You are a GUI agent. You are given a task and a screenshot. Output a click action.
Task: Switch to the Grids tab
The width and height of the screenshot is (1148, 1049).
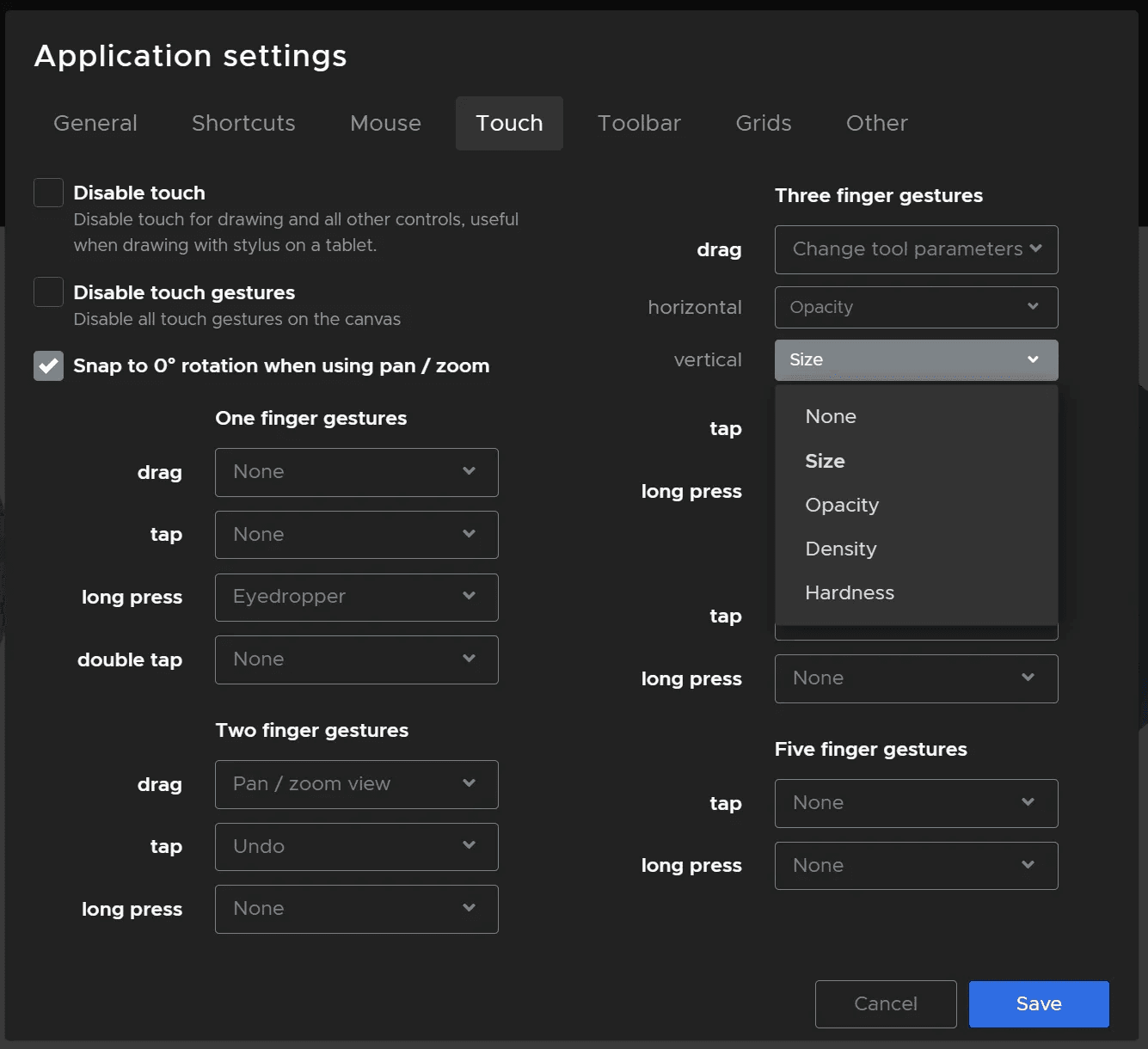763,123
